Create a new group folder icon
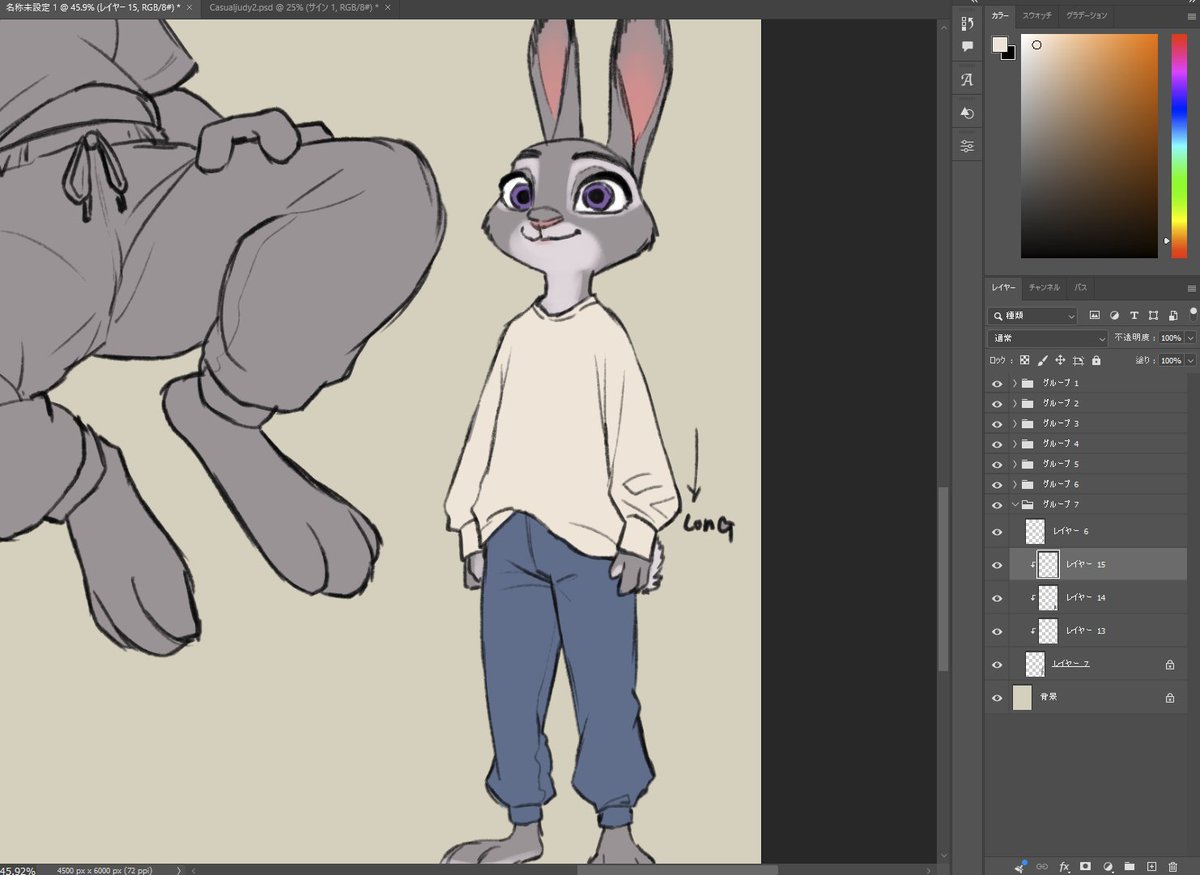 coord(1129,866)
